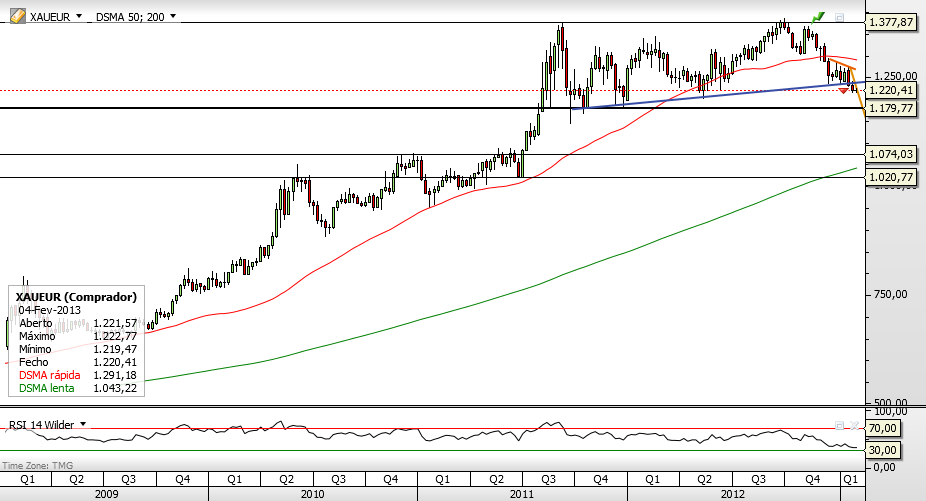Open the DSMA 50; 200 indicator dropdown
The height and width of the screenshot is (501, 926).
173,17
